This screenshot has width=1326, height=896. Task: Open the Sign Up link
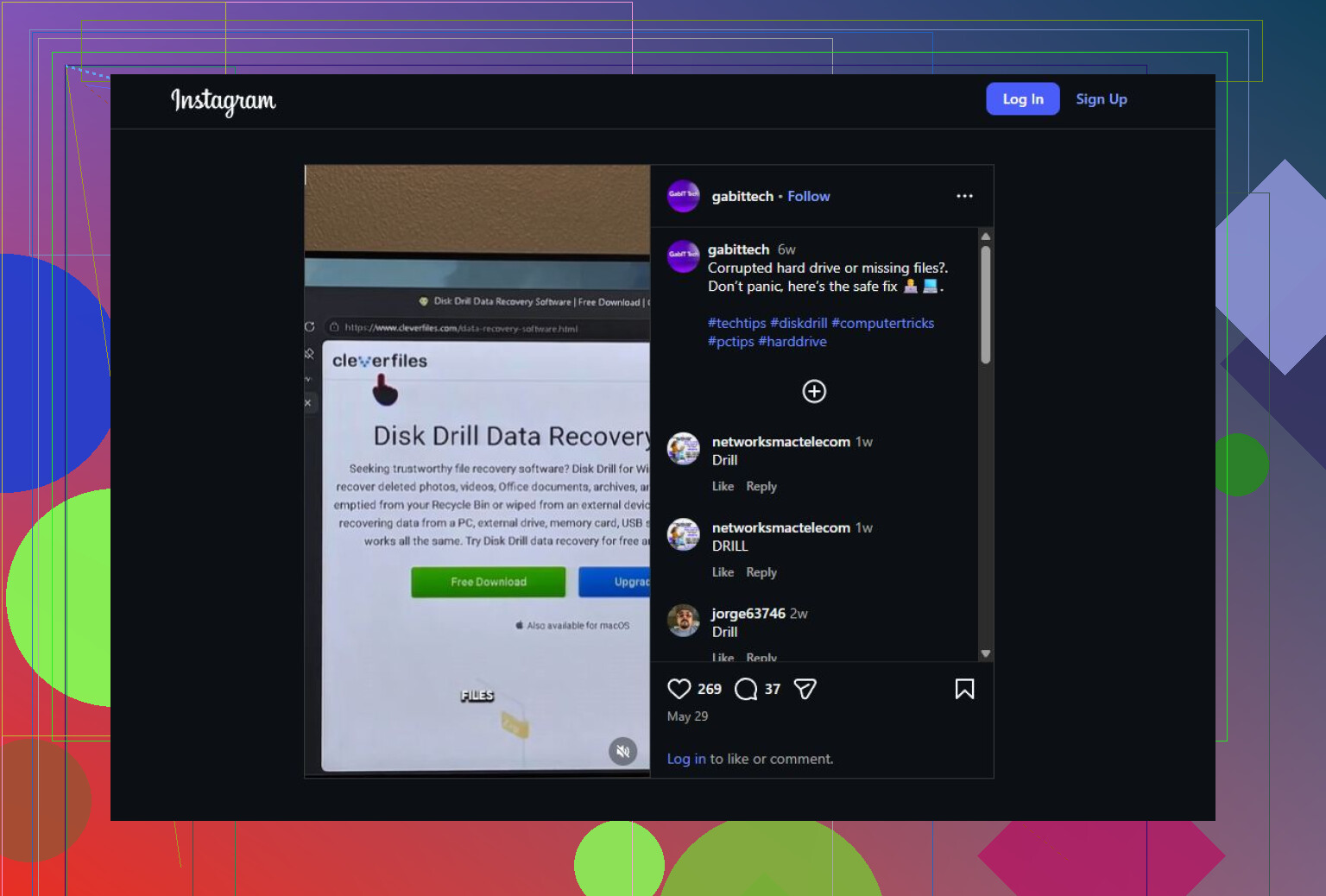[1101, 99]
